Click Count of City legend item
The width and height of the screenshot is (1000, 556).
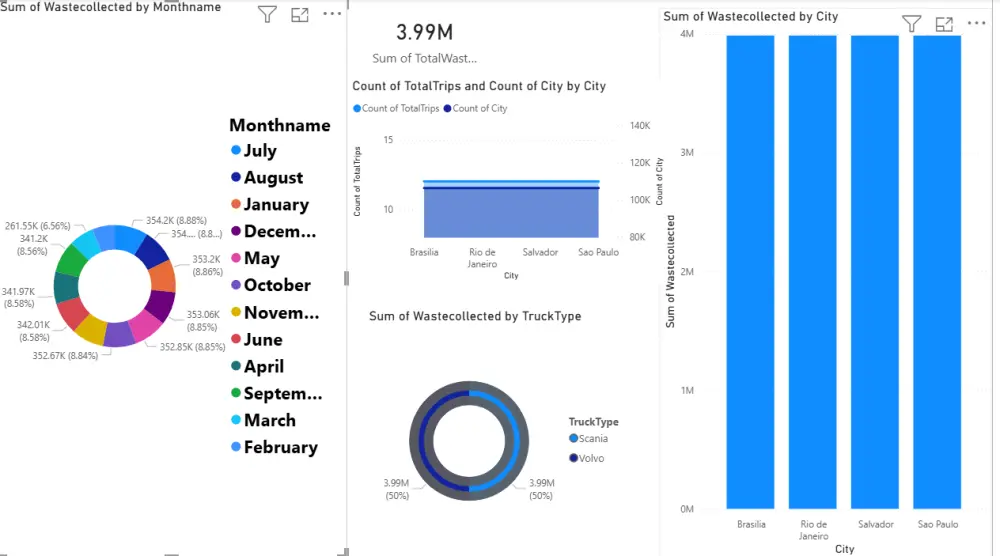tap(476, 108)
